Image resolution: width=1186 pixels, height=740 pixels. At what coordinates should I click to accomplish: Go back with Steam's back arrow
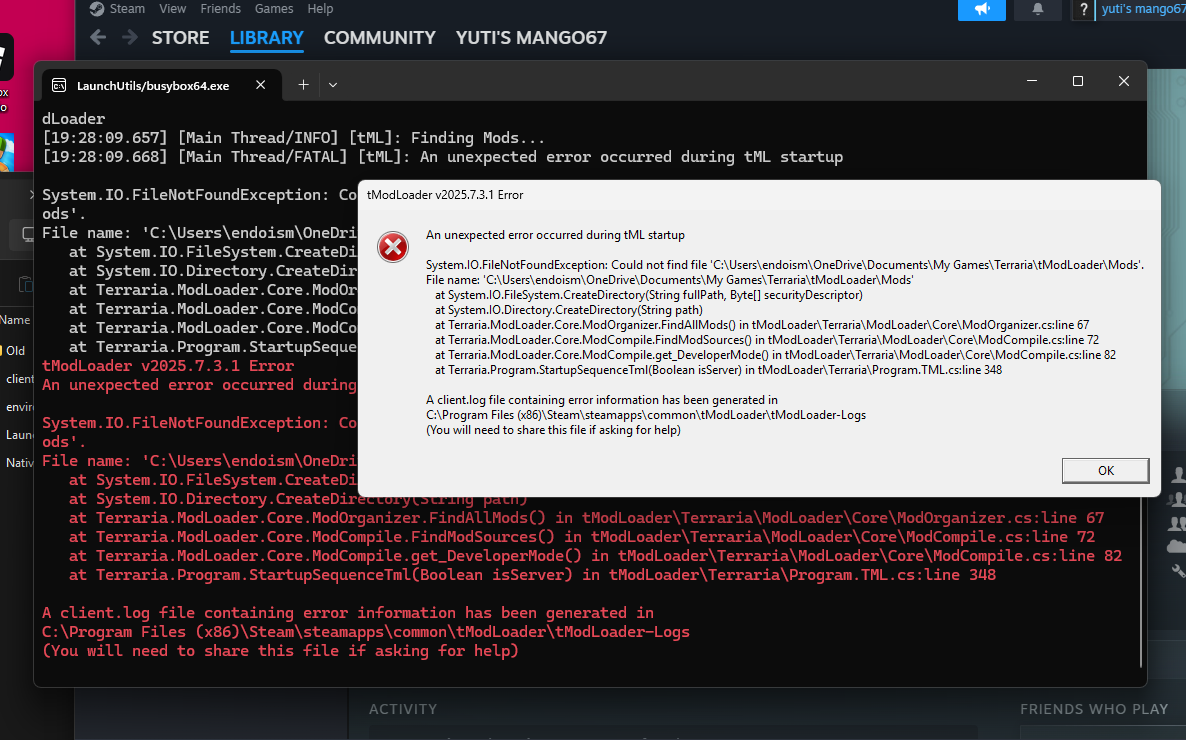[98, 37]
